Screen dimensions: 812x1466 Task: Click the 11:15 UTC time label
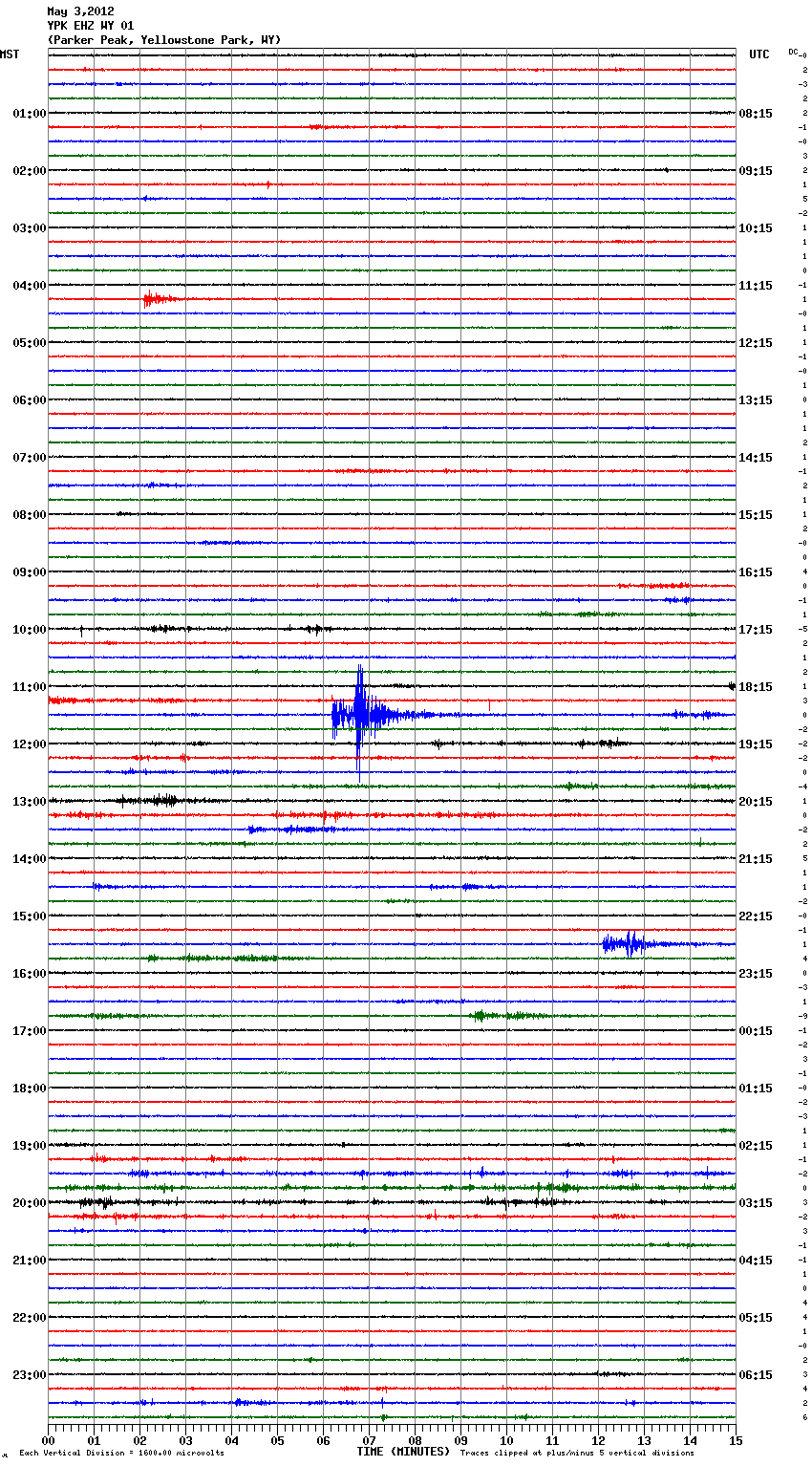(x=756, y=285)
